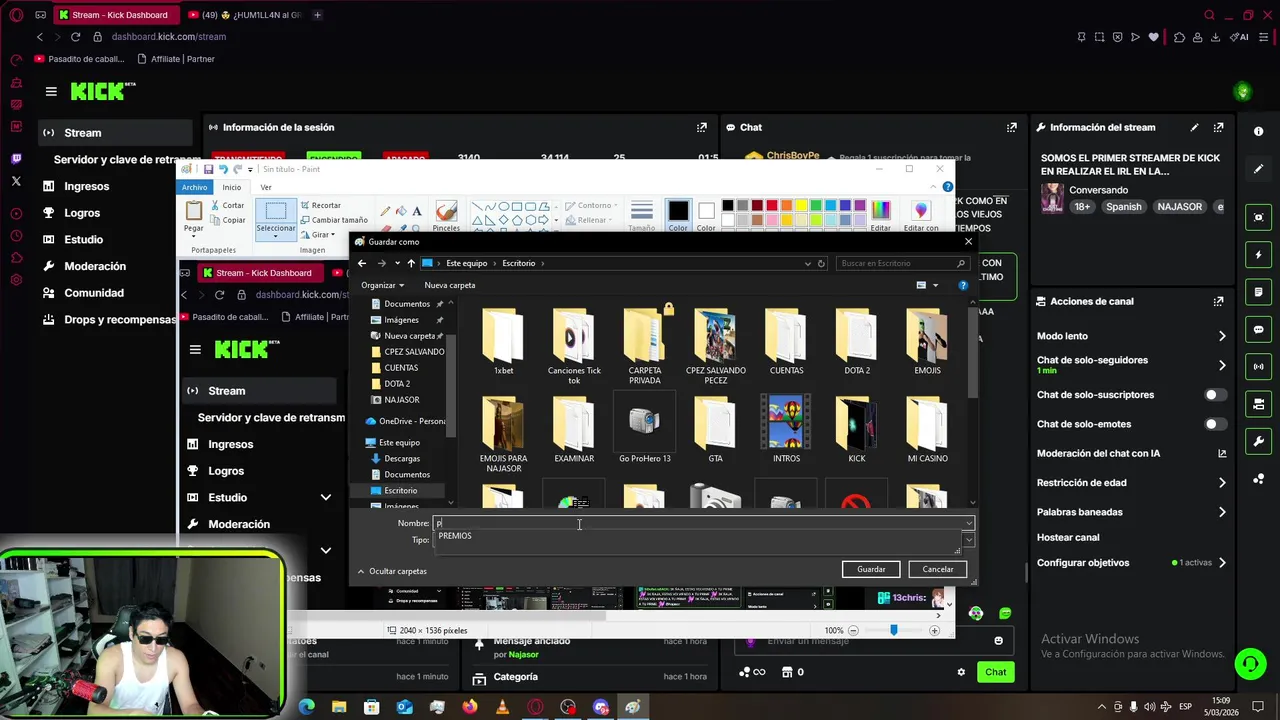Select the KICK folder in the file list
The image size is (1280, 720).
pos(857,429)
